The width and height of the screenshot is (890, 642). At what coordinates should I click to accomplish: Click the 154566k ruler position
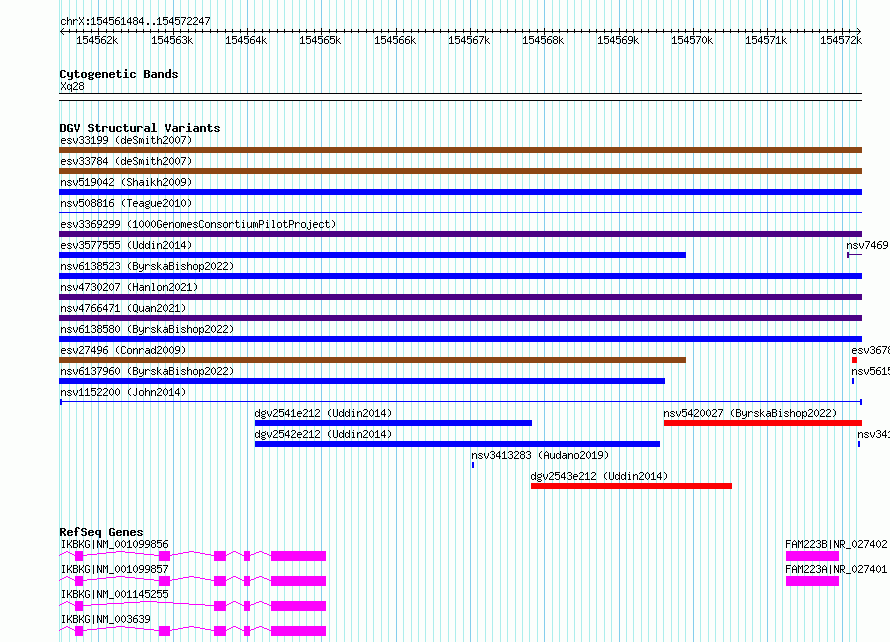[x=395, y=40]
